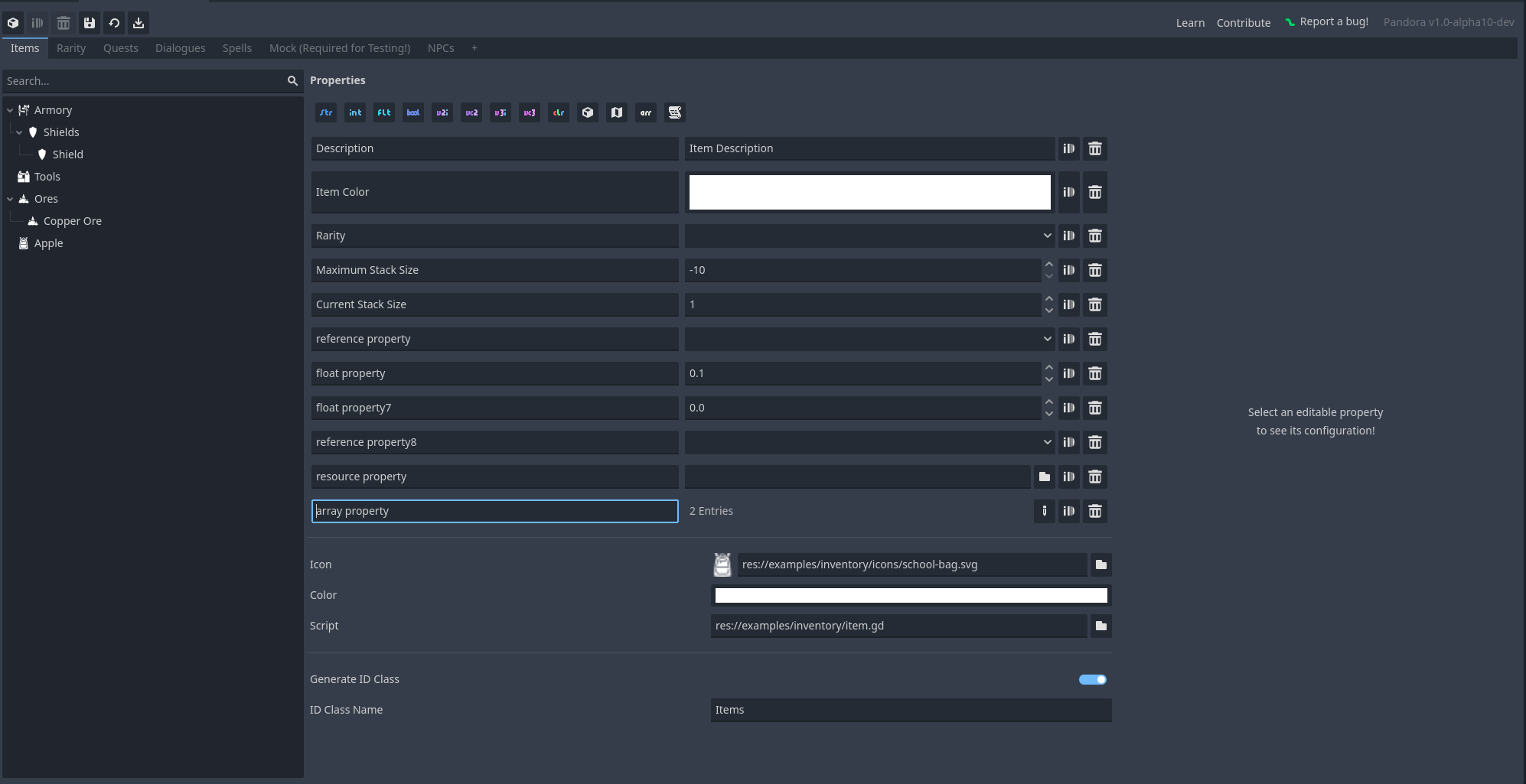Click the 'Report a bug!' link
This screenshot has width=1526, height=784.
coord(1333,21)
